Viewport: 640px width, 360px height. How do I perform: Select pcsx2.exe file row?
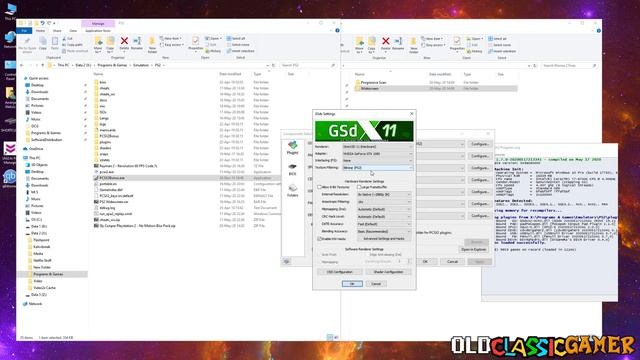(187, 172)
